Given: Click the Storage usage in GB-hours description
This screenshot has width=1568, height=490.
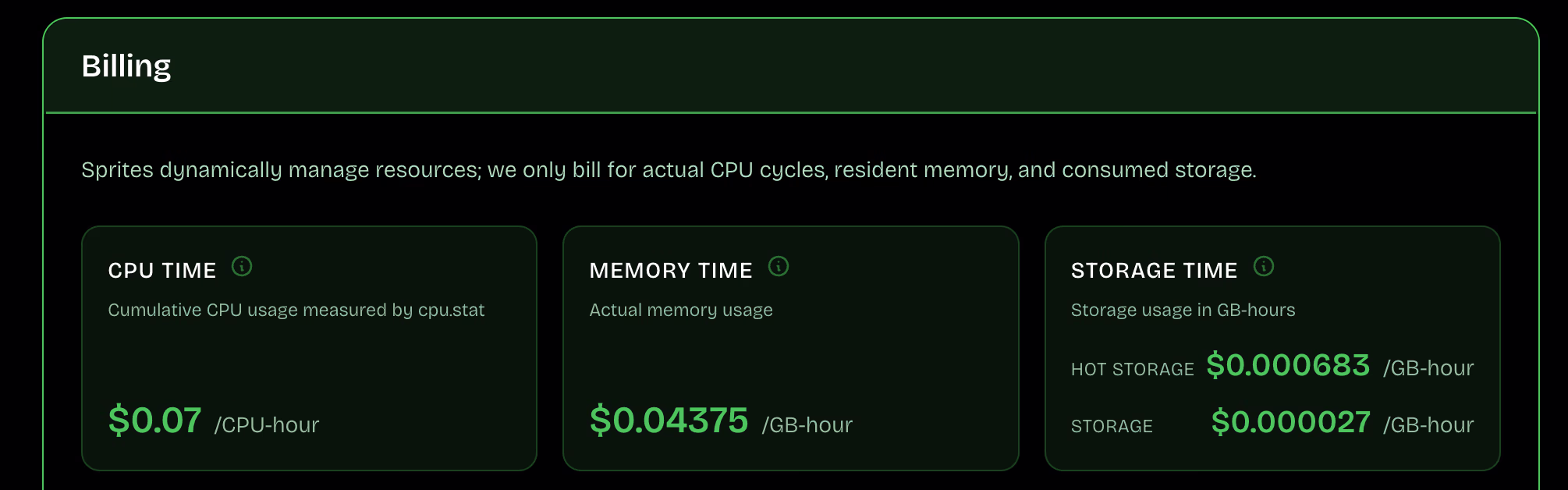Looking at the screenshot, I should [x=1183, y=310].
